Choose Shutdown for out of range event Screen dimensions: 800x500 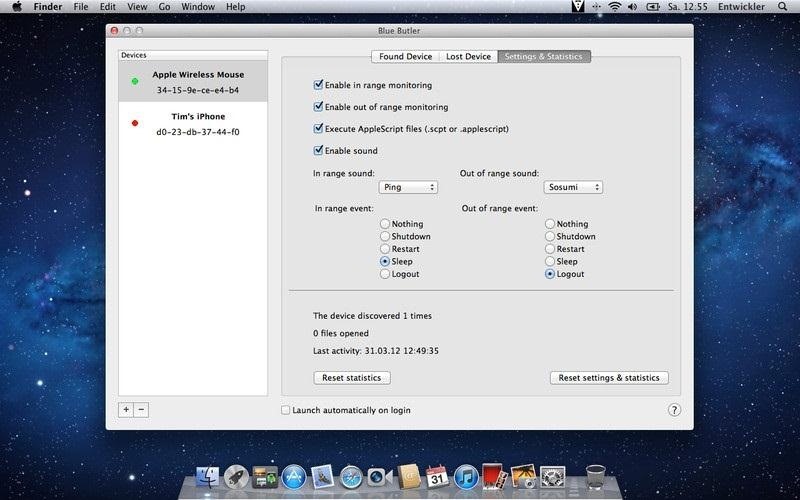click(x=549, y=236)
